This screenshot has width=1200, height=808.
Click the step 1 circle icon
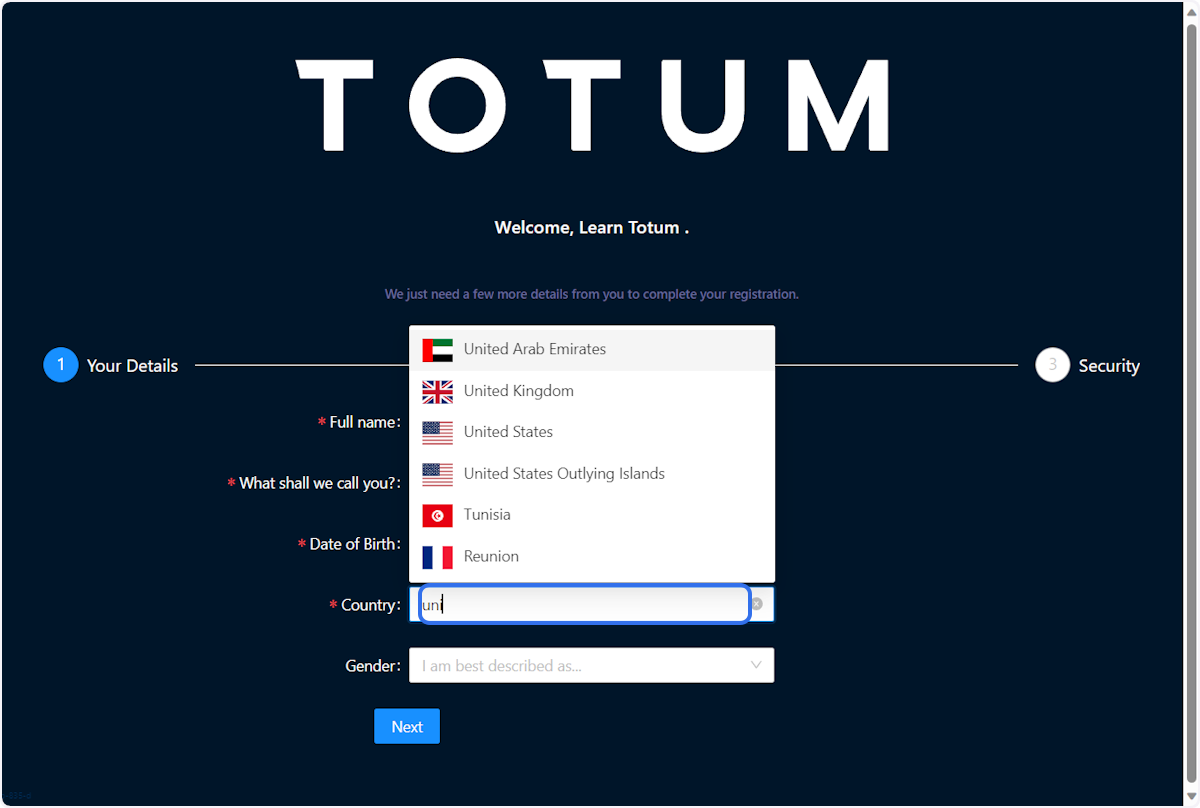(60, 365)
